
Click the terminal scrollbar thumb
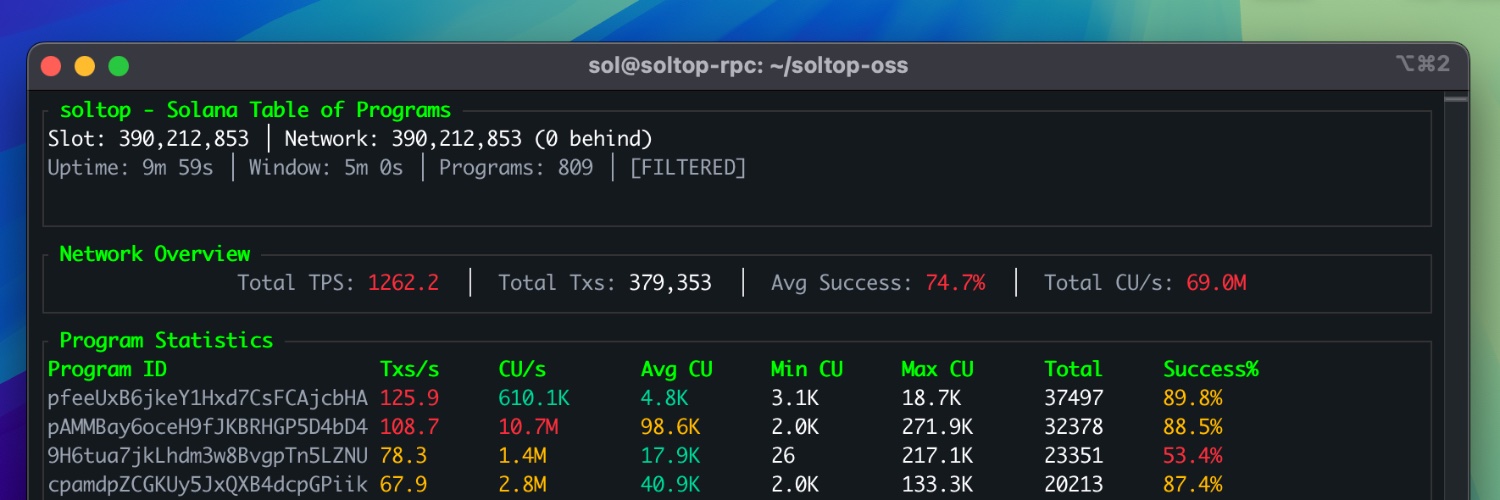pos(1456,99)
